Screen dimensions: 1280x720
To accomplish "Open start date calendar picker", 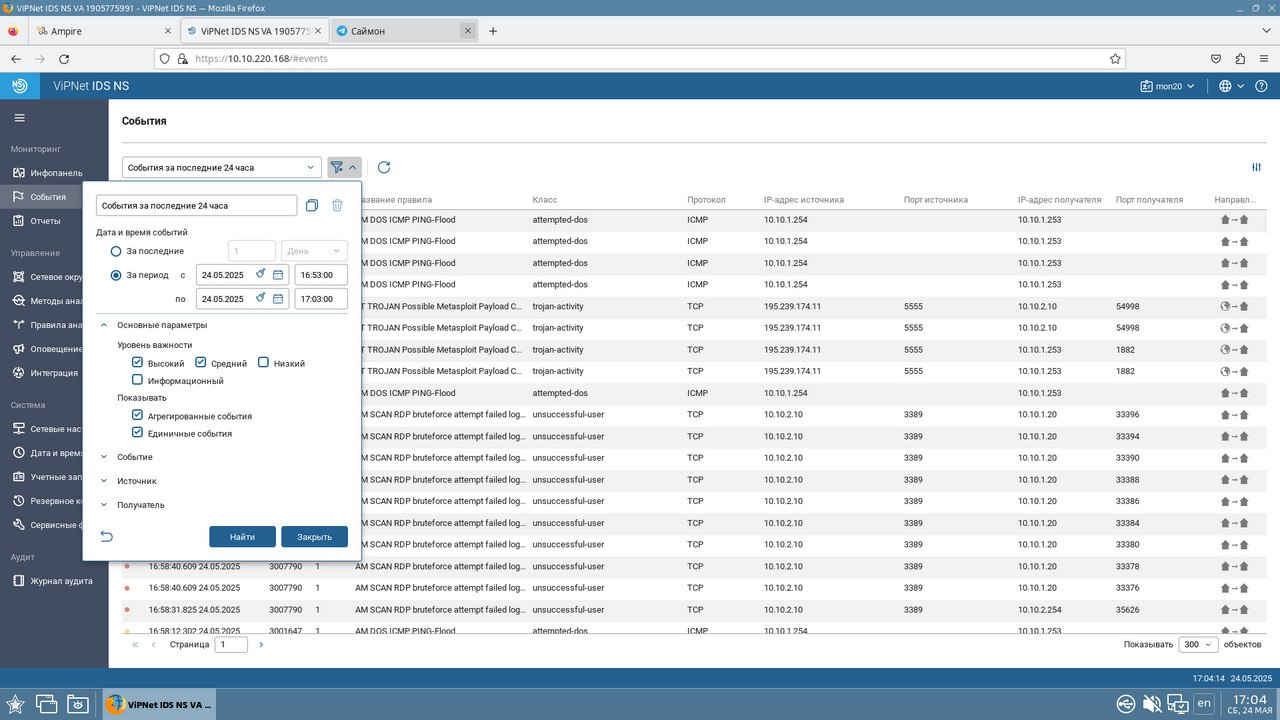I will [278, 274].
